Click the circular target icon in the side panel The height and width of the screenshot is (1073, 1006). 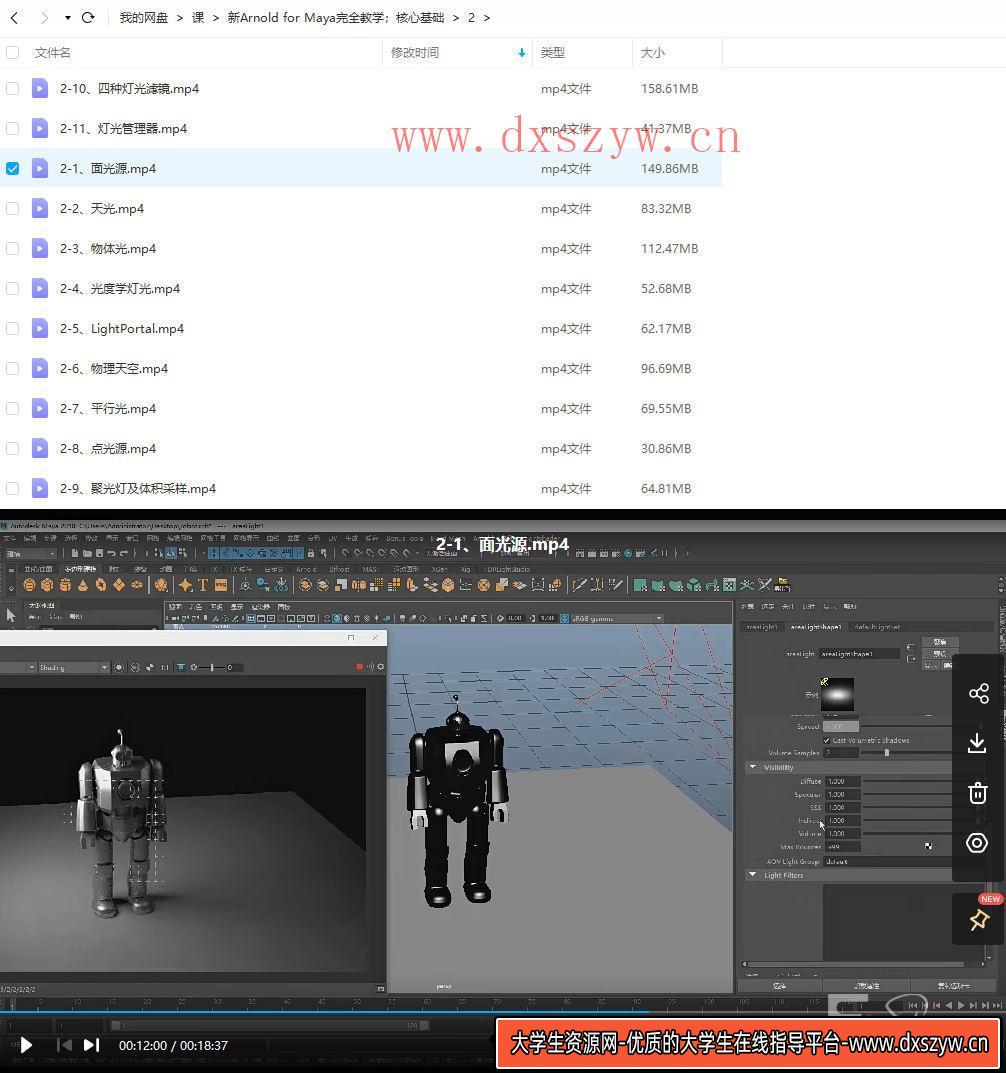[977, 843]
